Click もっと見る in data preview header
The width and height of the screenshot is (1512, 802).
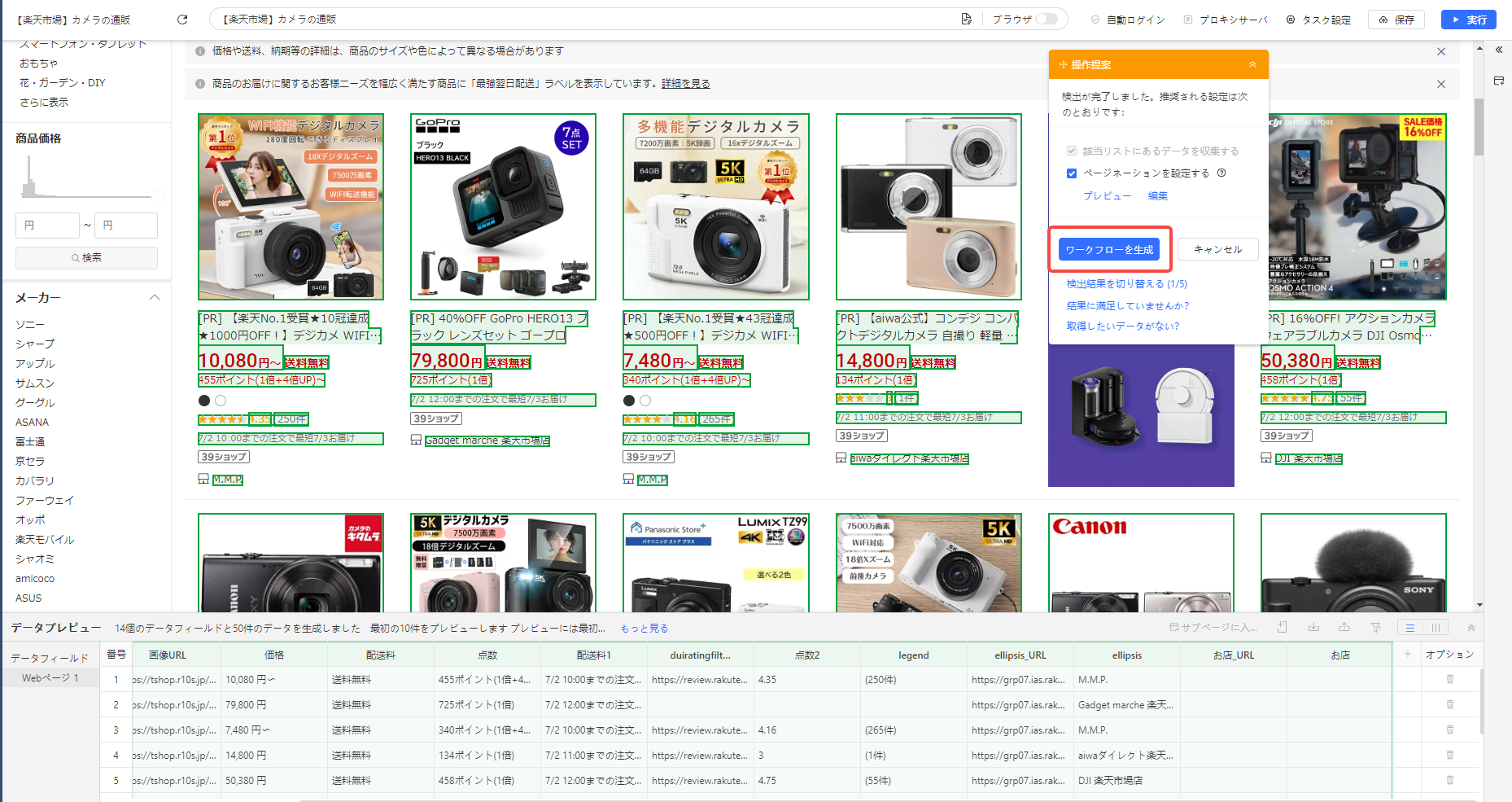pyautogui.click(x=645, y=629)
